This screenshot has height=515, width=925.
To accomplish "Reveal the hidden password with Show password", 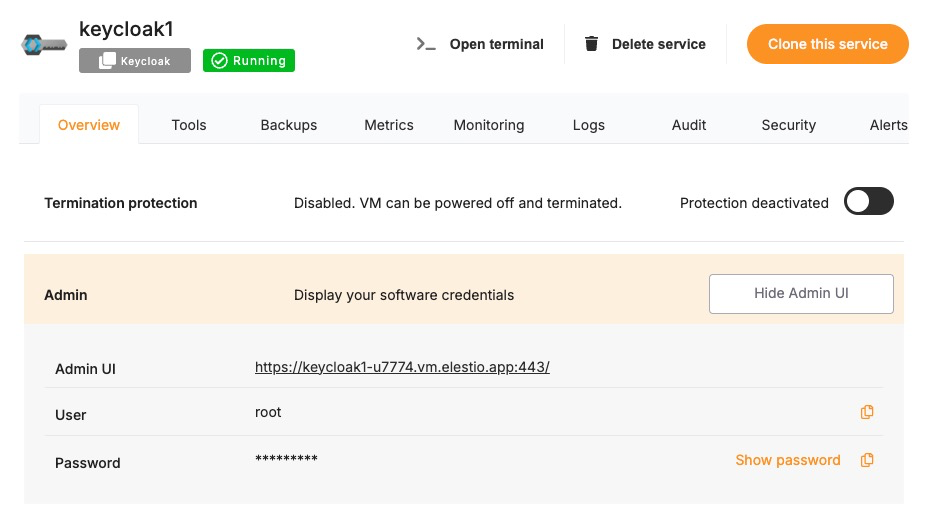I will pyautogui.click(x=787, y=460).
